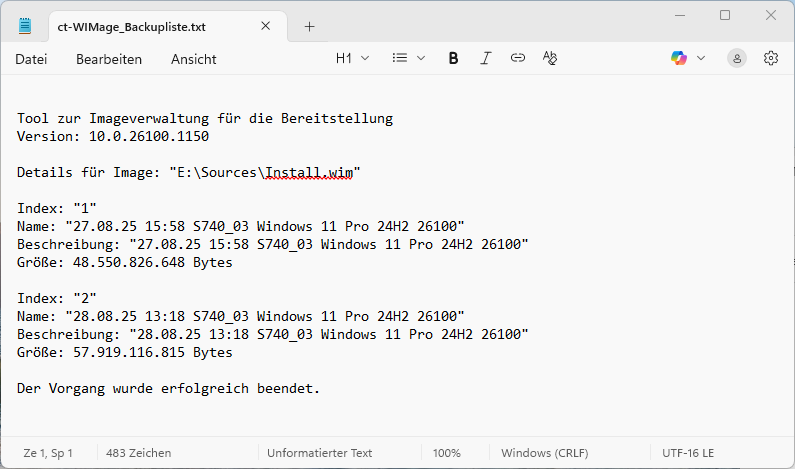Expand the Copilot dropdown chevron
The height and width of the screenshot is (469, 795).
pyautogui.click(x=701, y=59)
